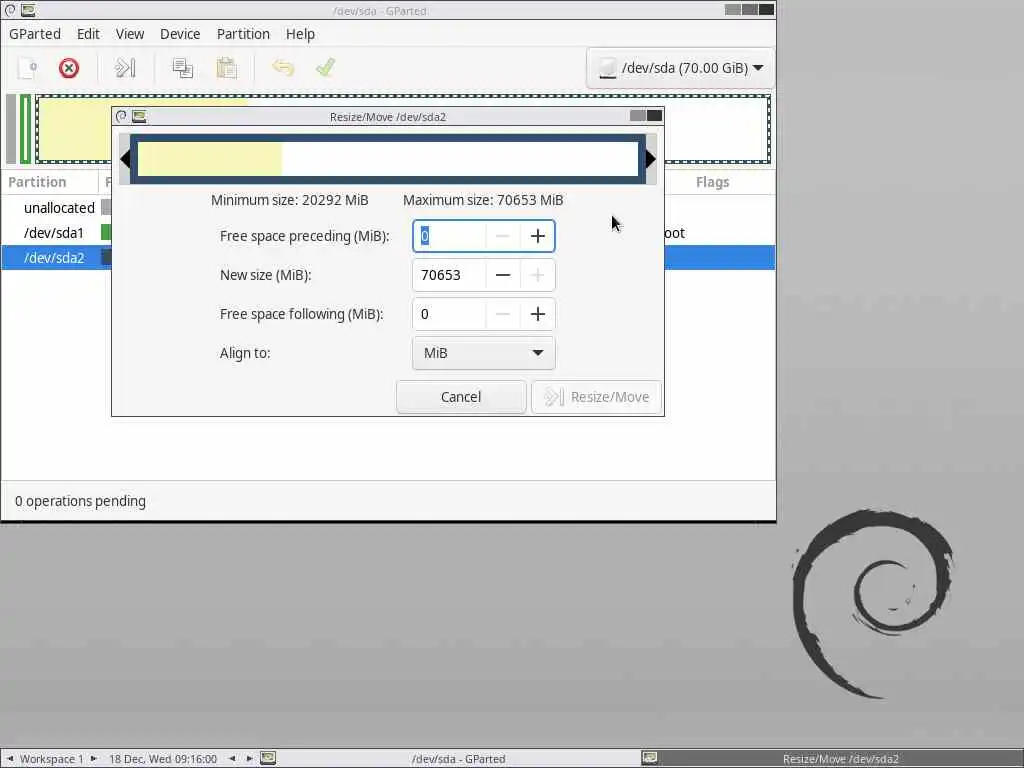Focus the New size (MiB) field
The image size is (1024, 768).
tap(449, 275)
